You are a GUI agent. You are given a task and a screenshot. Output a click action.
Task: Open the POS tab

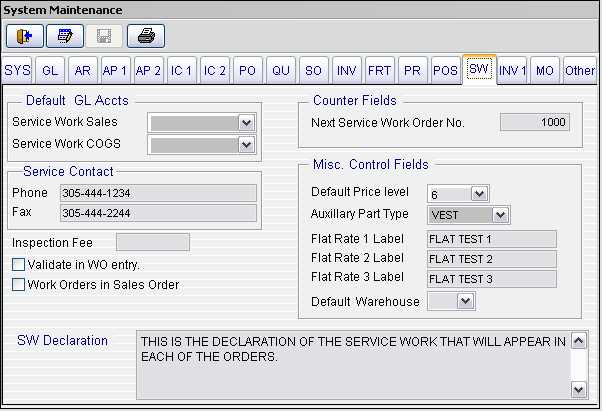[445, 71]
